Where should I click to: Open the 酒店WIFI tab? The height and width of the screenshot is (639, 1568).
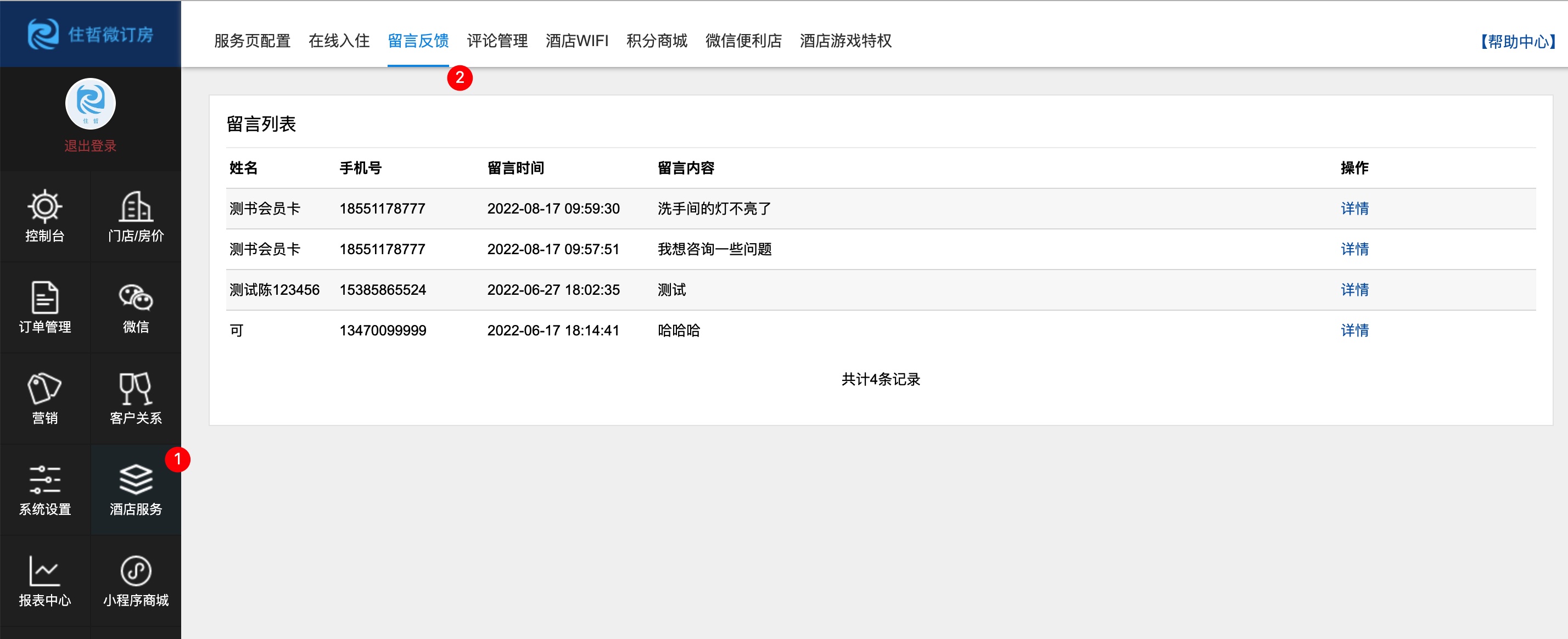click(x=576, y=41)
